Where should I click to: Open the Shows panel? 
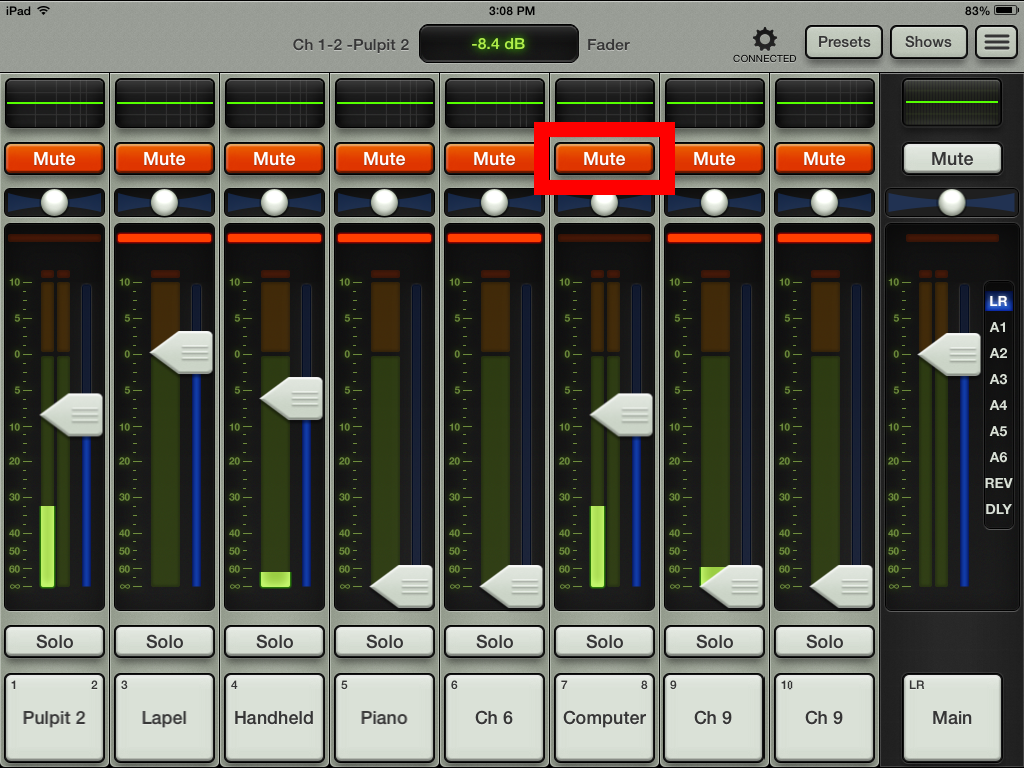(928, 42)
